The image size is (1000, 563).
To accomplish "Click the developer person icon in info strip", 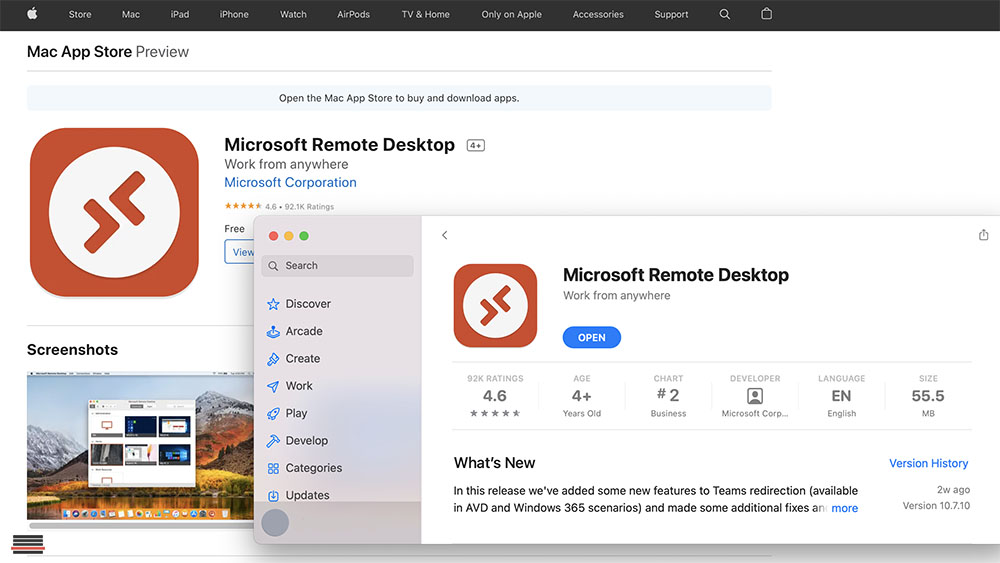I will click(x=754, y=396).
